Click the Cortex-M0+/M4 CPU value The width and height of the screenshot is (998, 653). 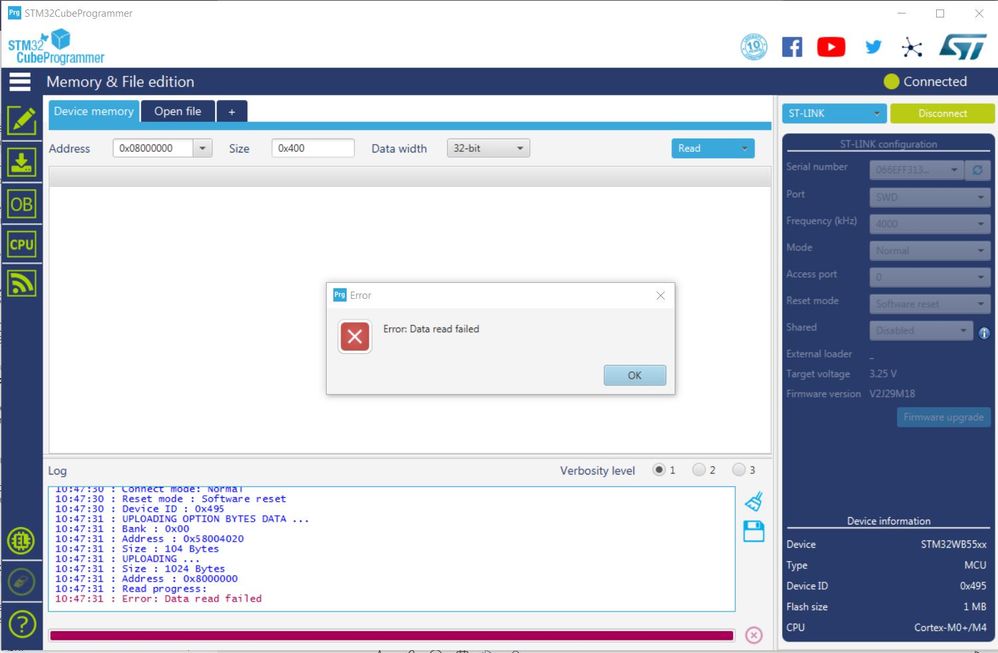(x=950, y=628)
